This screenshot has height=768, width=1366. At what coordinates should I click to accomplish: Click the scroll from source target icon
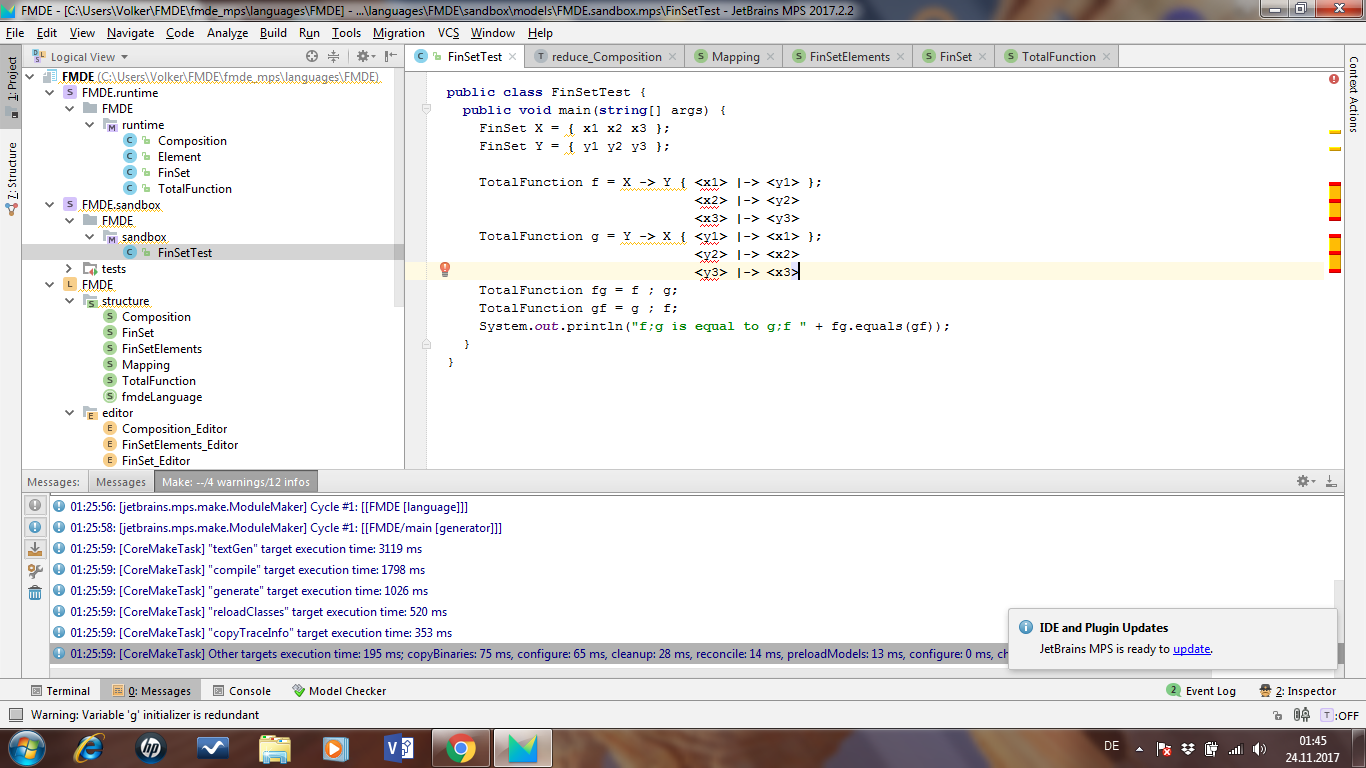point(312,57)
